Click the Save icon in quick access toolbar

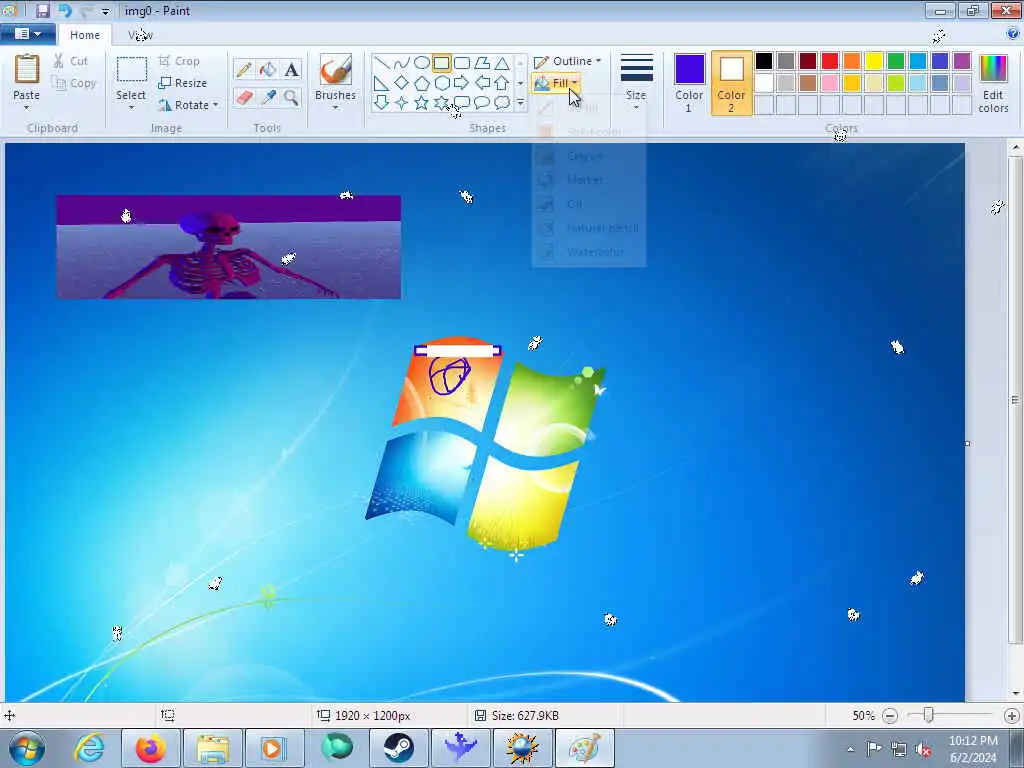(x=42, y=11)
